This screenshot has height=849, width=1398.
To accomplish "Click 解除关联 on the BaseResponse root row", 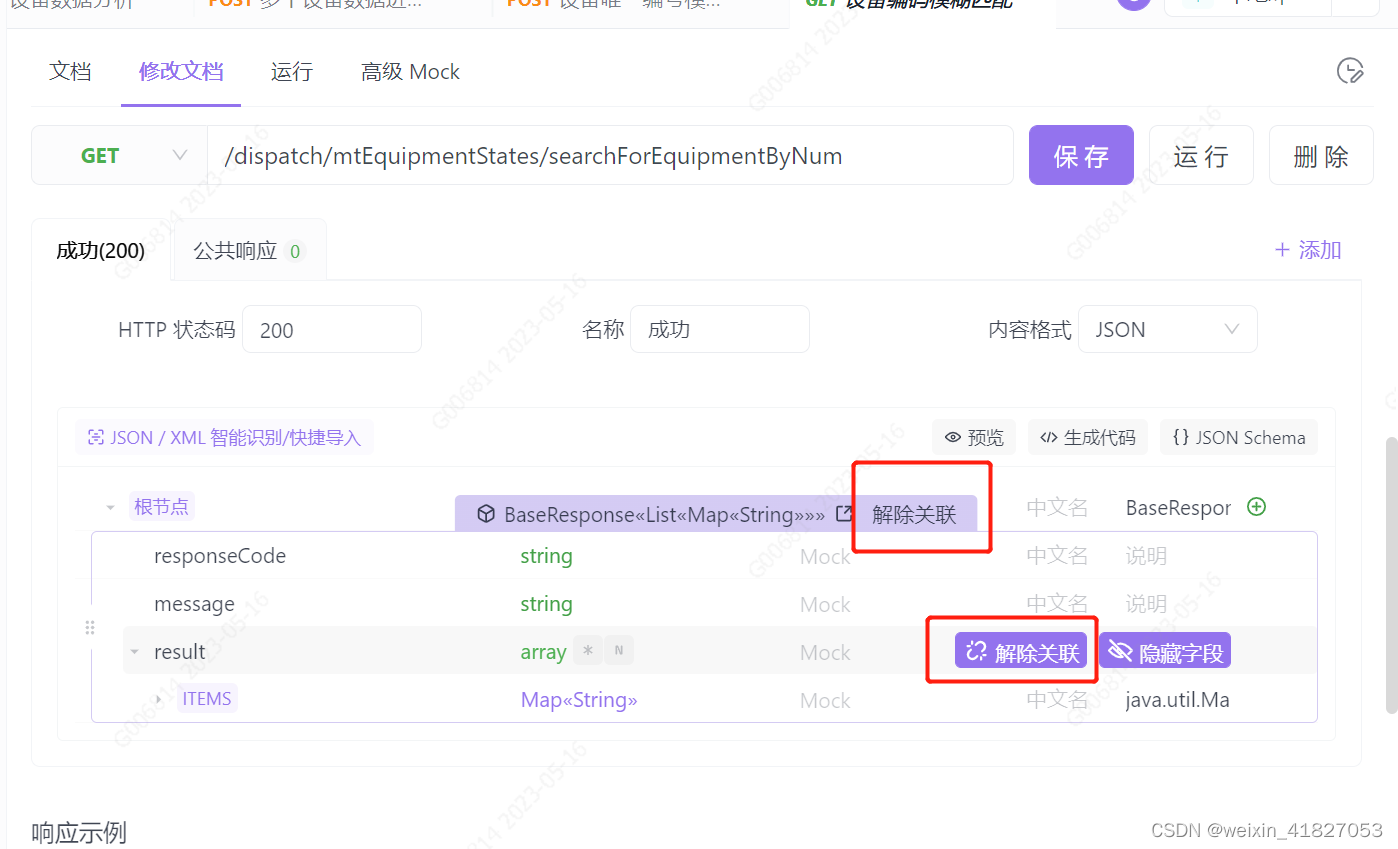I will click(x=914, y=514).
